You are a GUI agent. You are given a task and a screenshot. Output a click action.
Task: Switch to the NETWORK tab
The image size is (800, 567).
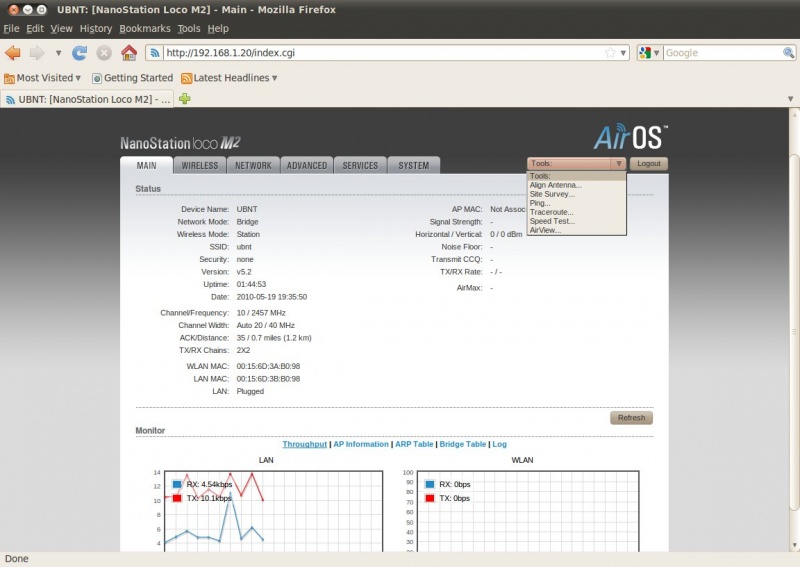pyautogui.click(x=253, y=165)
